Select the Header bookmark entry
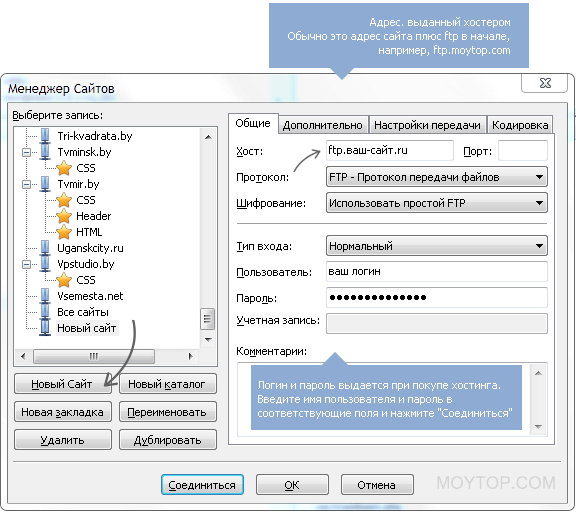The width and height of the screenshot is (576, 516). pyautogui.click(x=93, y=216)
